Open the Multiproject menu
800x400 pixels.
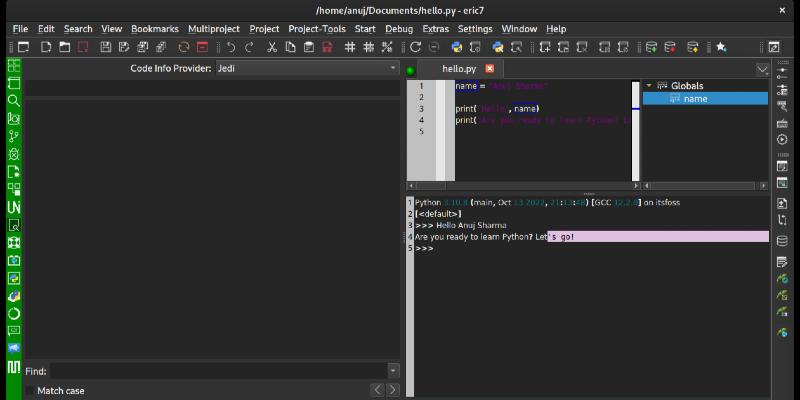click(x=212, y=29)
